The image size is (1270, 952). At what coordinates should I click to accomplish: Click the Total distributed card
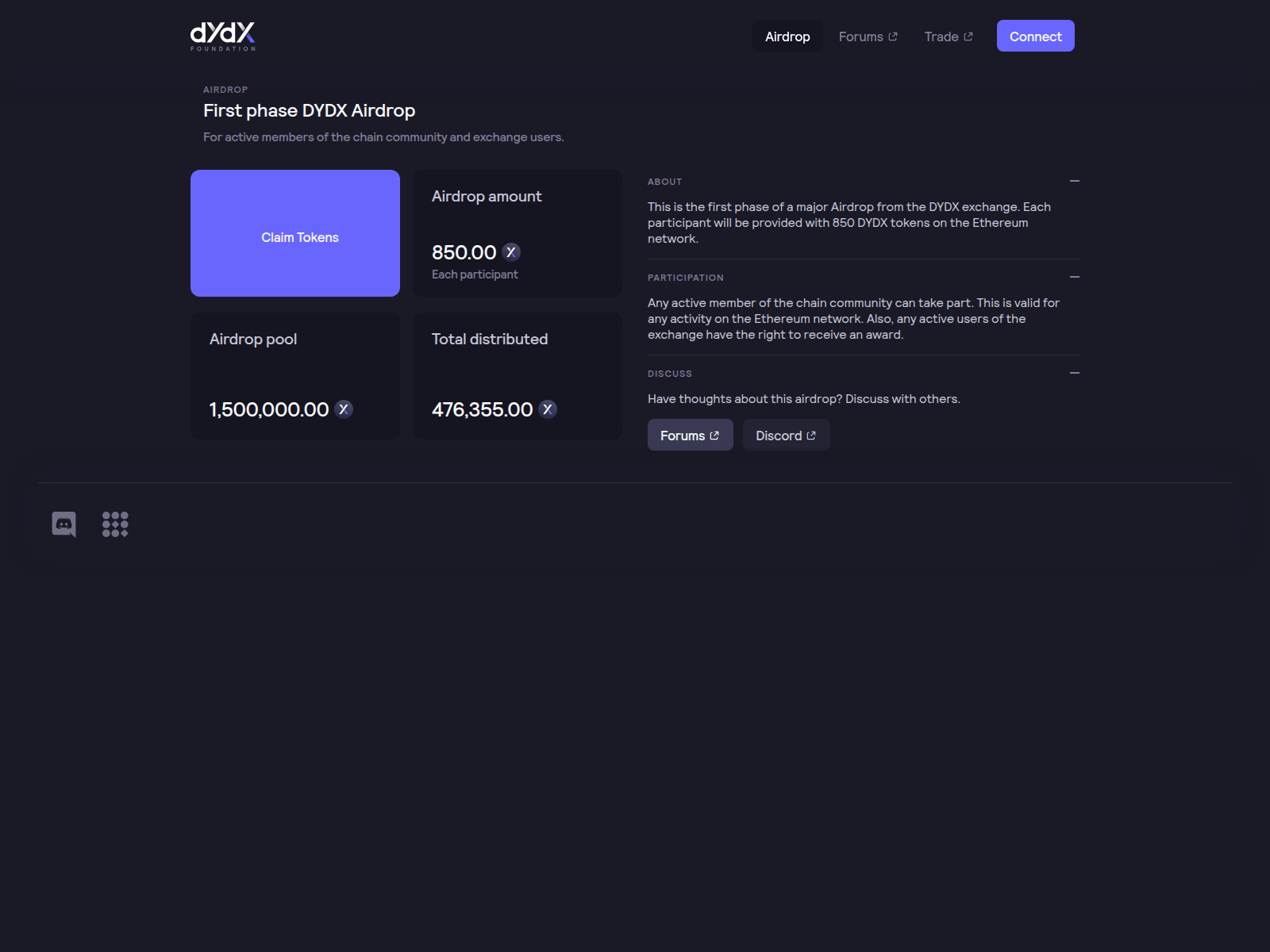tap(518, 375)
